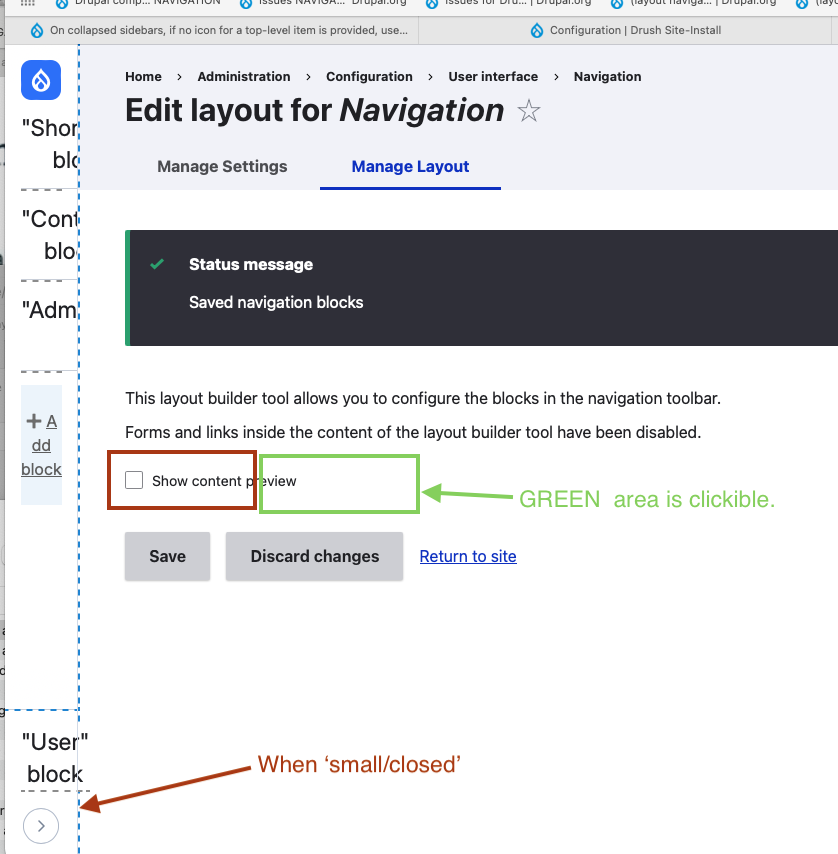The image size is (838, 854).
Task: Expand the collapsed sidebar with the arrow button
Action: (41, 825)
